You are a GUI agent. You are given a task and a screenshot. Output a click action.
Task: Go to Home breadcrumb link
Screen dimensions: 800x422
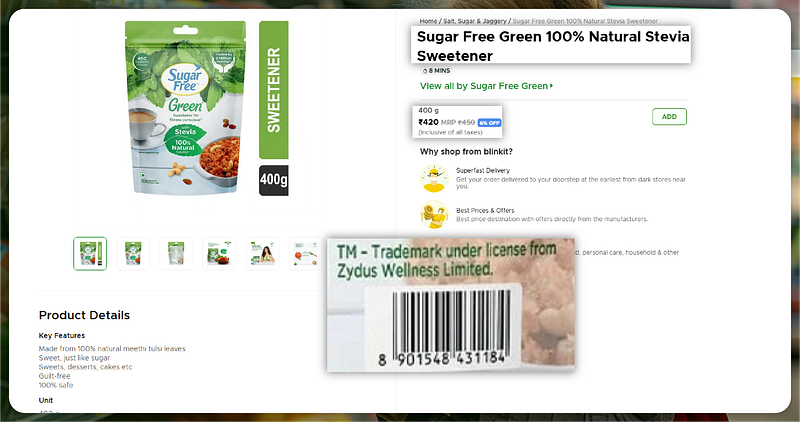coord(428,21)
